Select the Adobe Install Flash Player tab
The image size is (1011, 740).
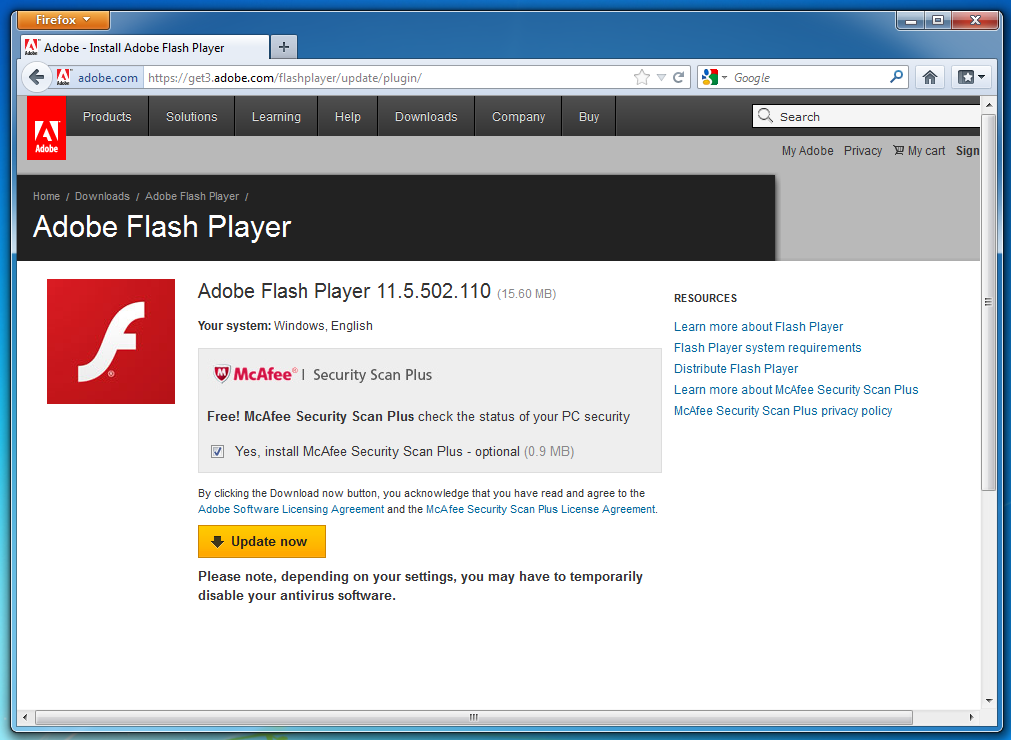coord(144,48)
